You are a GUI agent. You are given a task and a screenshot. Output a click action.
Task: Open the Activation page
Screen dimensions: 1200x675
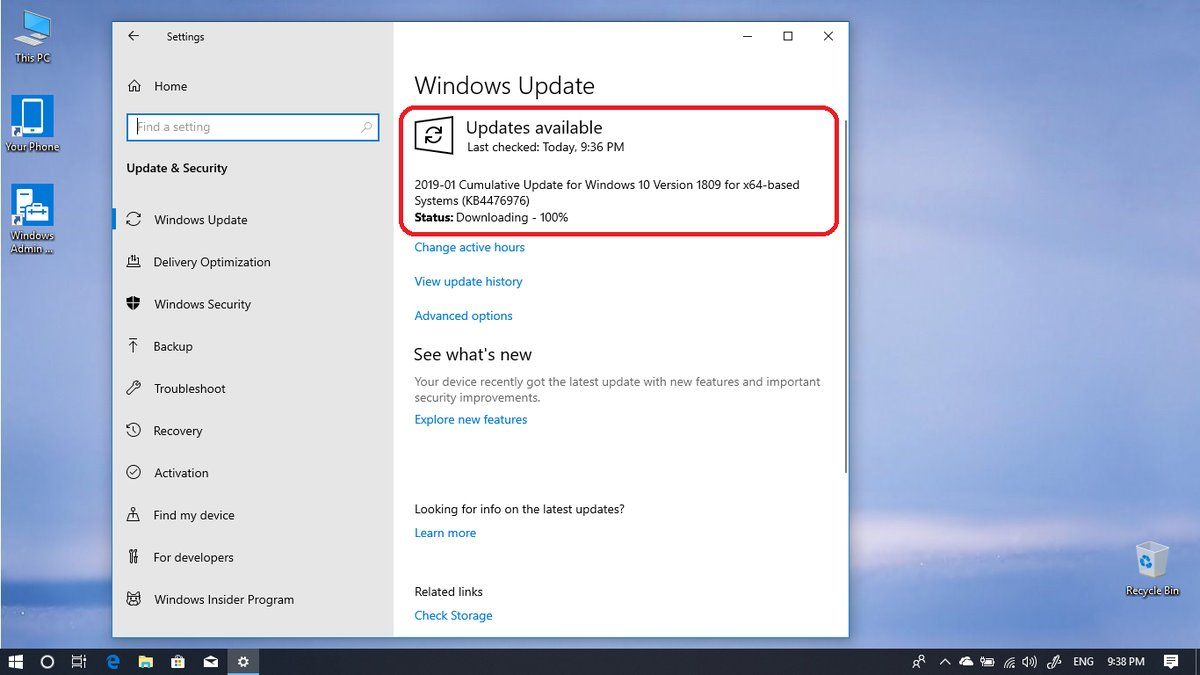(181, 473)
